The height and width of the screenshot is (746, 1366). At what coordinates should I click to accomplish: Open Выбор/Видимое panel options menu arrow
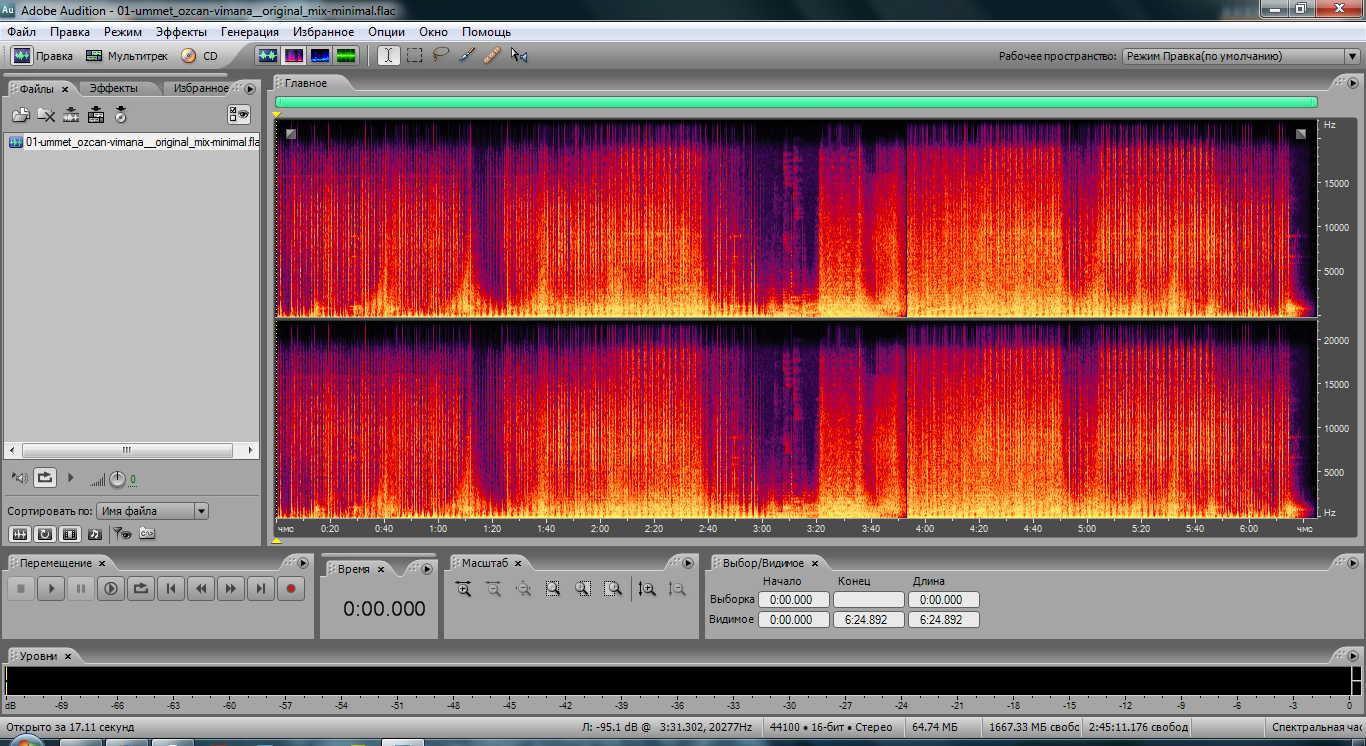(1352, 564)
